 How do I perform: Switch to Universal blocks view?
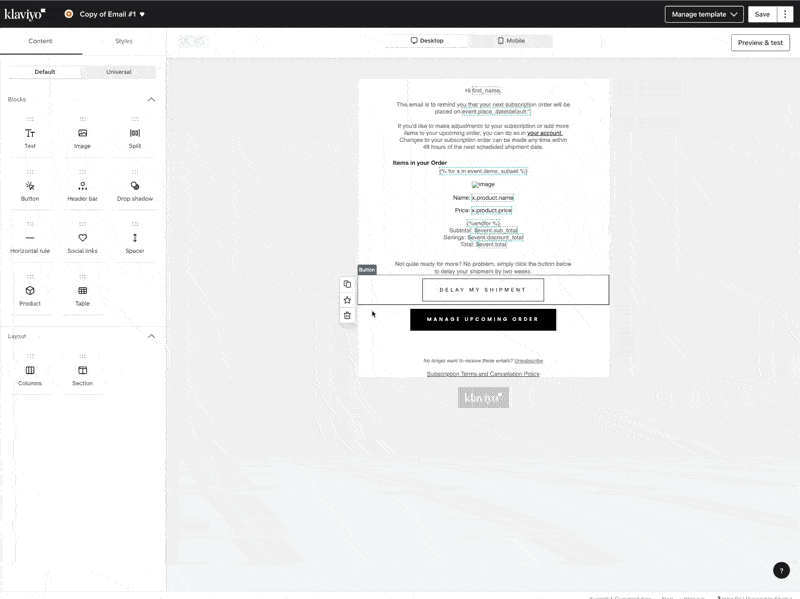click(x=117, y=72)
